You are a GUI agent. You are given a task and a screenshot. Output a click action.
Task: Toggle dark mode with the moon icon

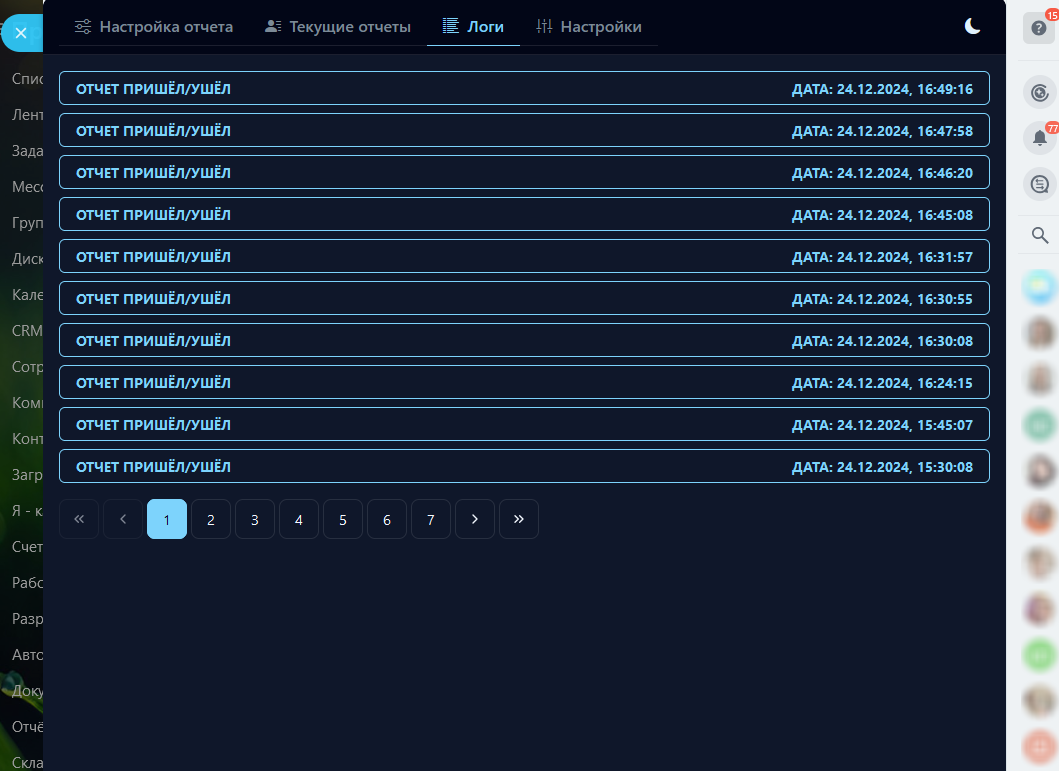coord(972,26)
